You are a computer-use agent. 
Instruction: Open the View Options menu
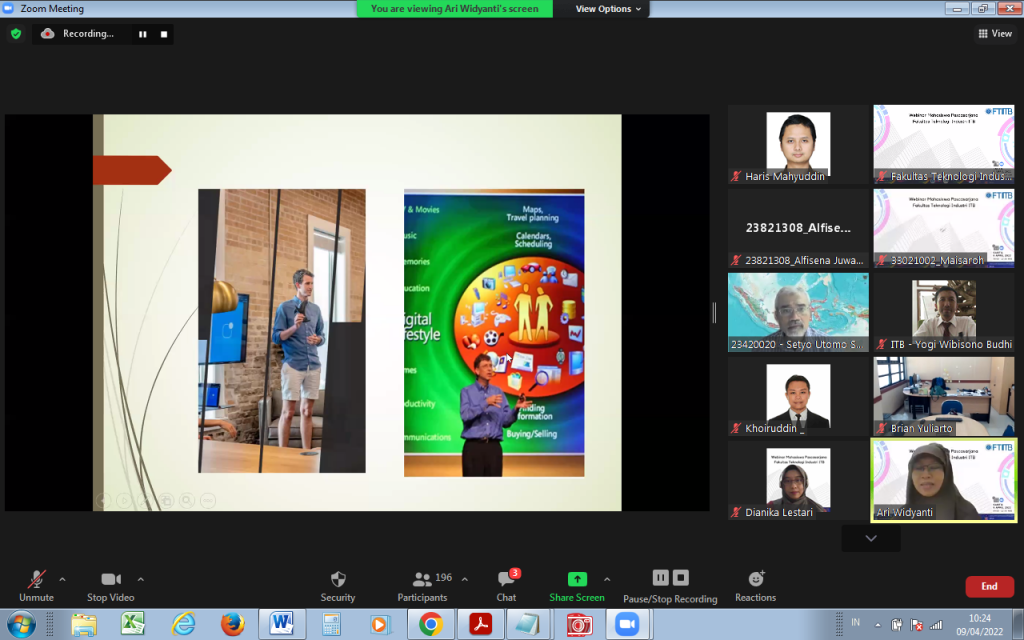pos(609,9)
